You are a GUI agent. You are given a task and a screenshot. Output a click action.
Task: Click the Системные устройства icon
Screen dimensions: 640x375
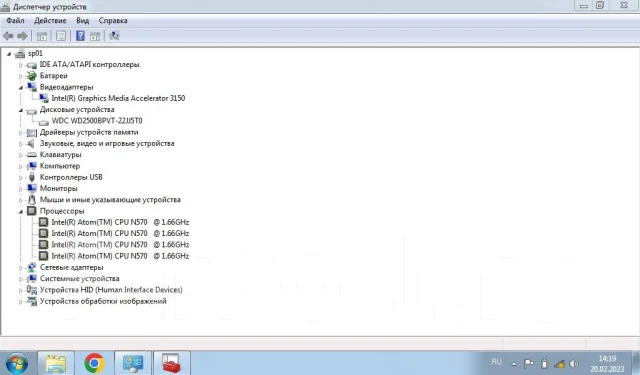pyautogui.click(x=31, y=279)
